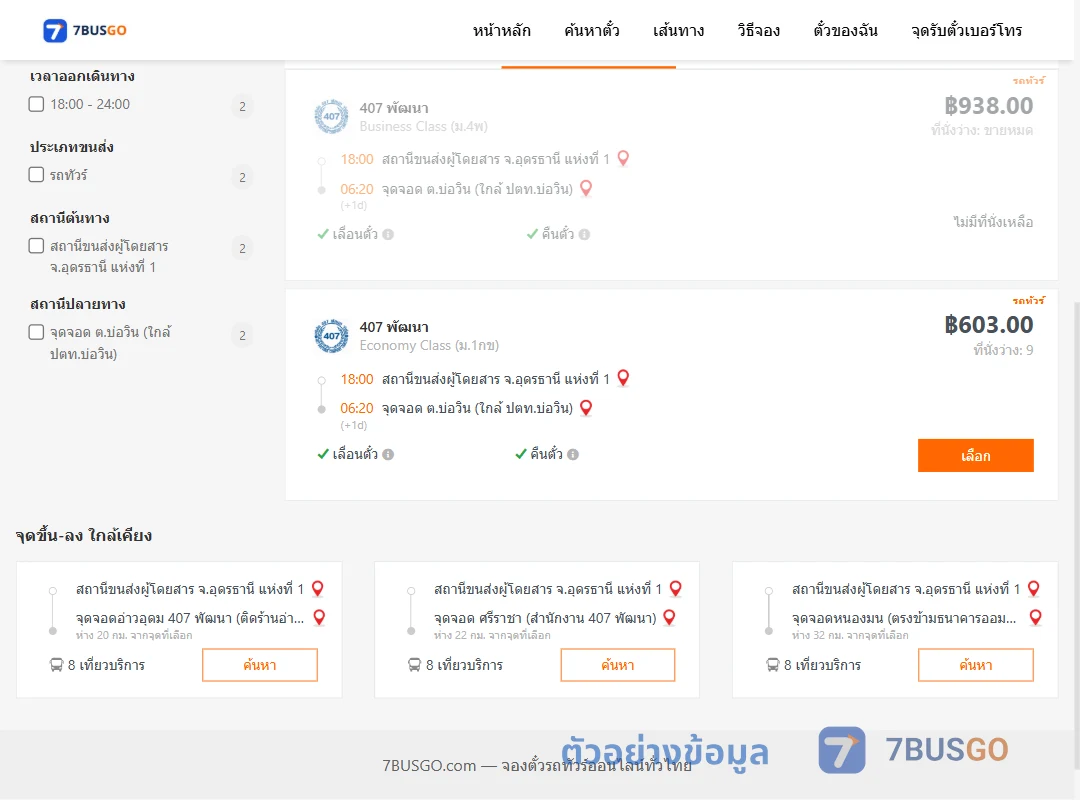
Task: Click info icon beside คืนตั๋ว on Economy Class trip
Action: pyautogui.click(x=573, y=454)
